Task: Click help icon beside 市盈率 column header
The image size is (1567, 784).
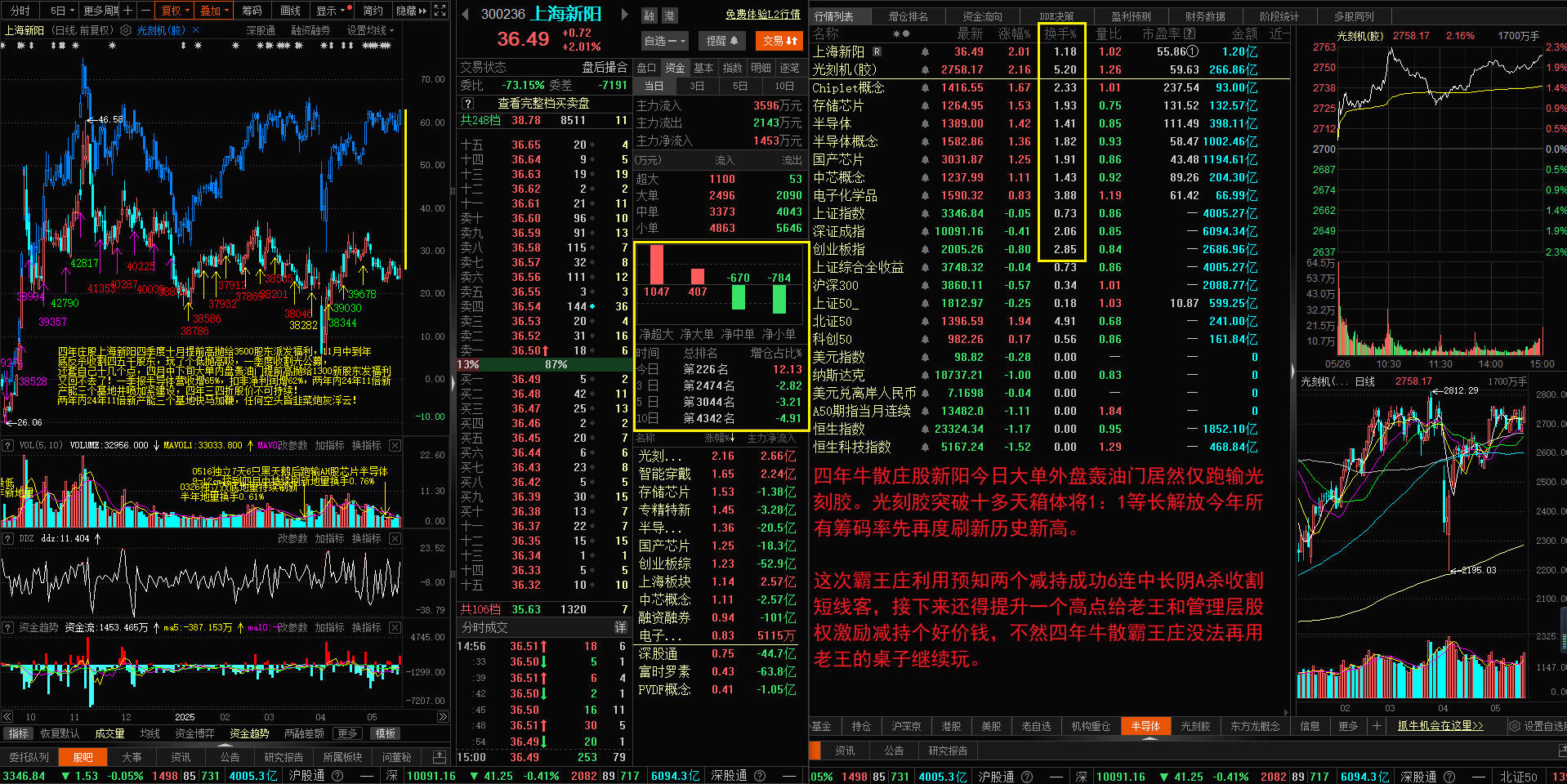Action: tap(1189, 33)
